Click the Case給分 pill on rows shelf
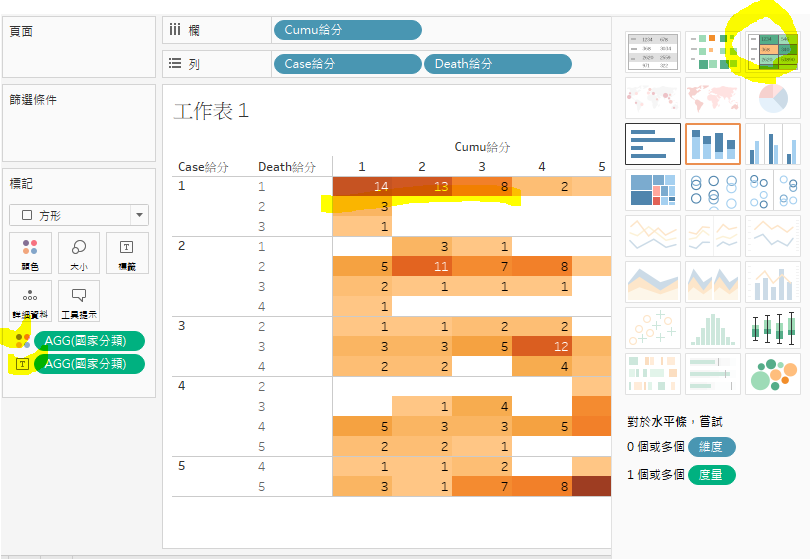 [x=348, y=64]
